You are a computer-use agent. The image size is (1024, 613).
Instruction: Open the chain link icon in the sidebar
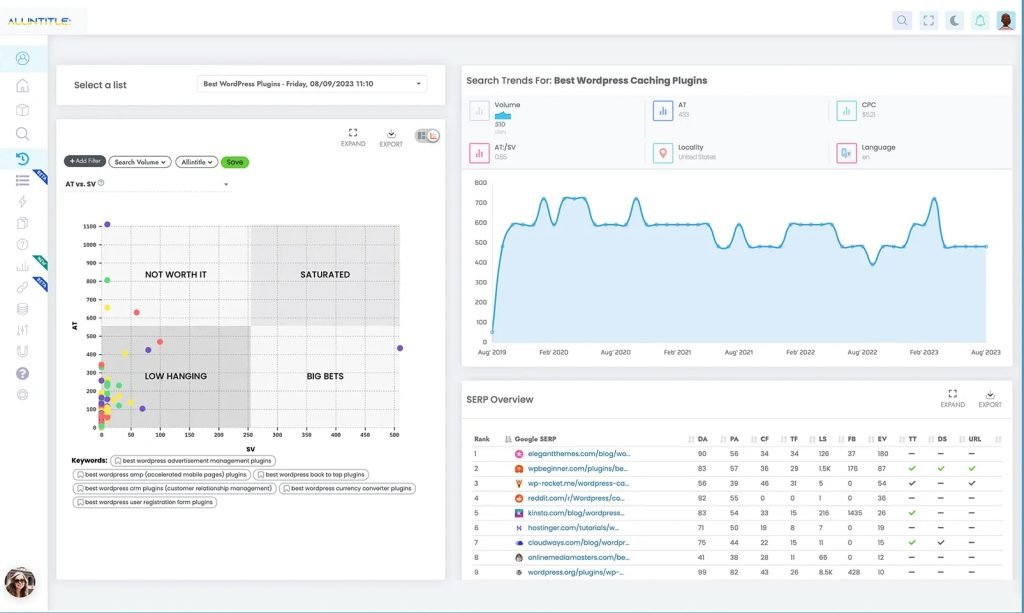(22, 287)
